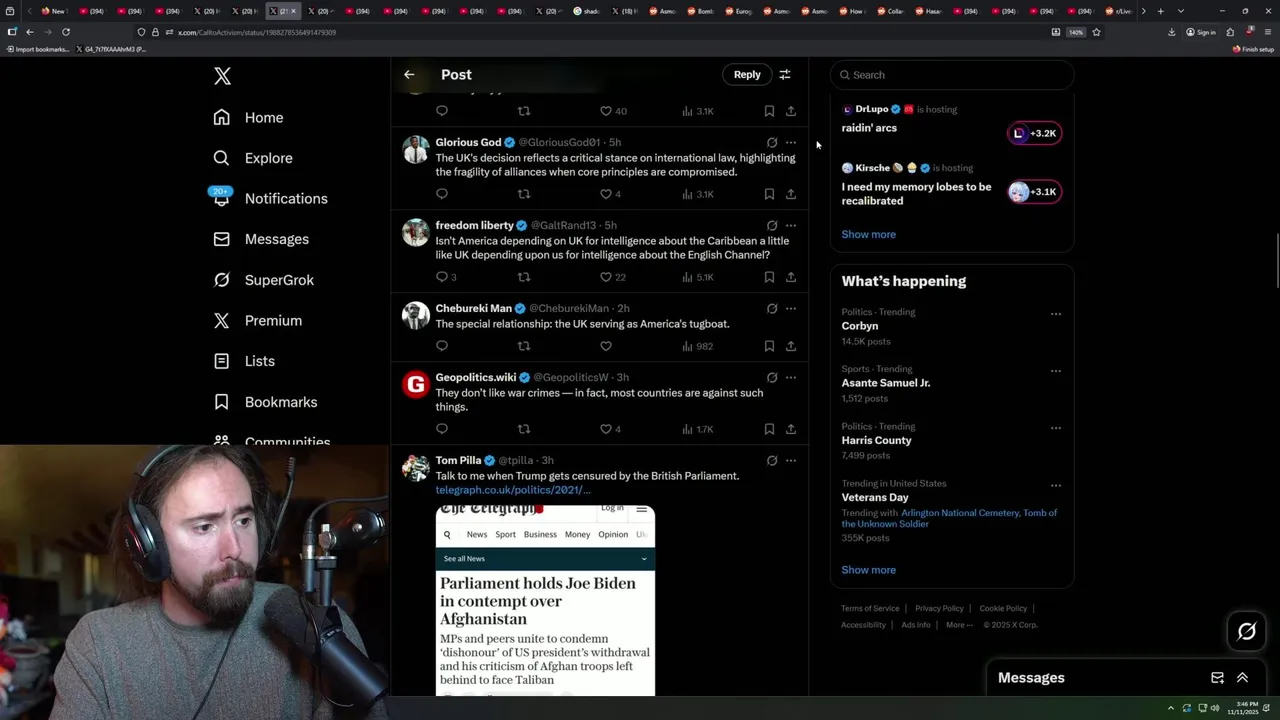
Task: Click Show more under live hosting list
Action: click(x=868, y=234)
